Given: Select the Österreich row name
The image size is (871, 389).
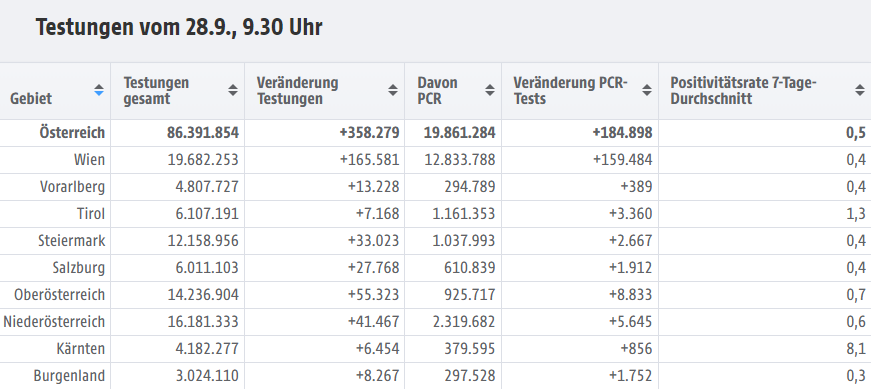Looking at the screenshot, I should coord(72,133).
